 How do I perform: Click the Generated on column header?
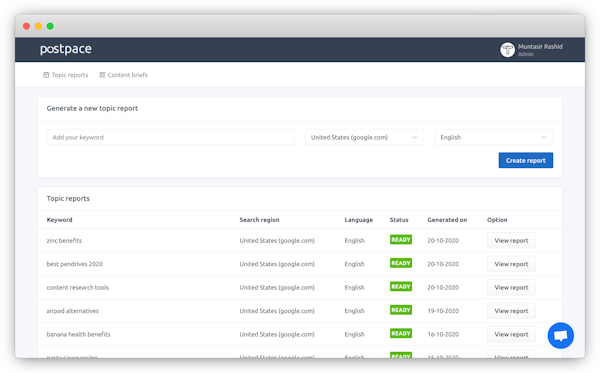tap(447, 220)
